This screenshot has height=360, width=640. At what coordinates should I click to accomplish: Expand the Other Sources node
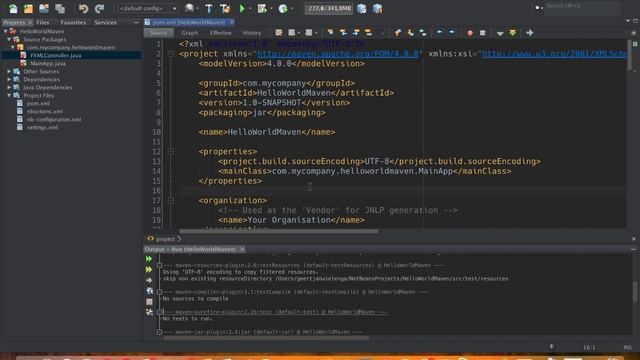point(9,71)
